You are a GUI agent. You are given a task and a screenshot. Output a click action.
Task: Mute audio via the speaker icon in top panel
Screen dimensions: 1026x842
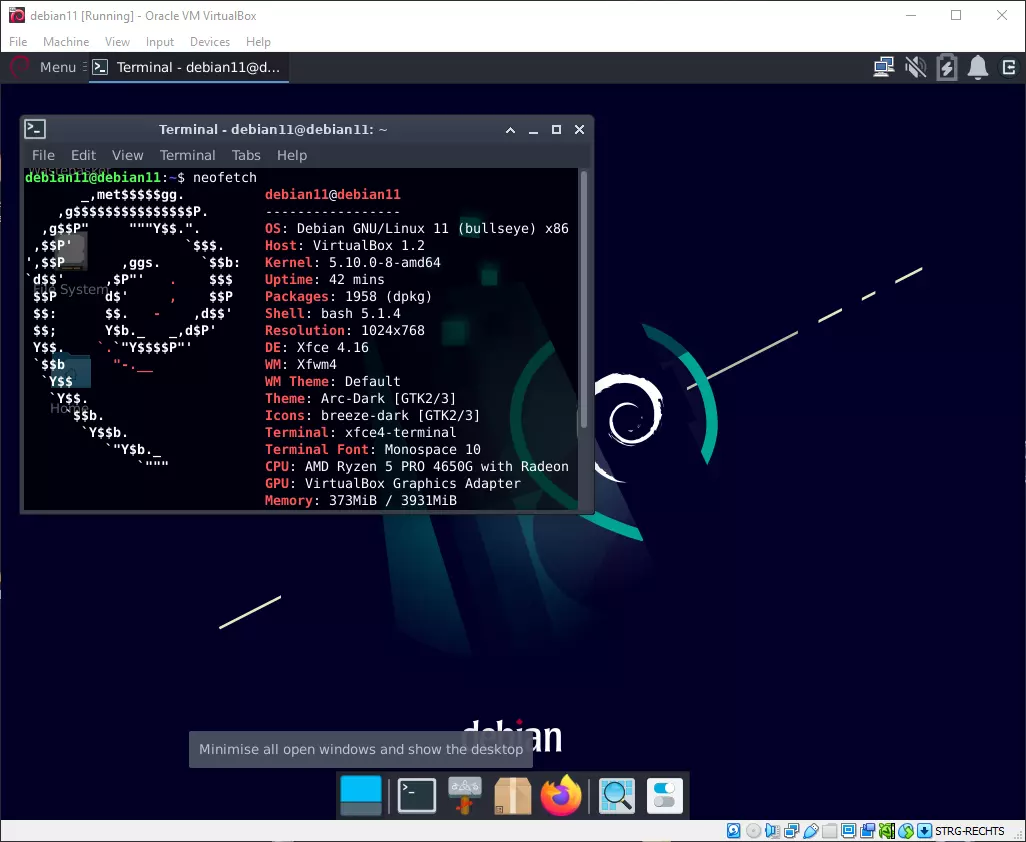pos(915,67)
